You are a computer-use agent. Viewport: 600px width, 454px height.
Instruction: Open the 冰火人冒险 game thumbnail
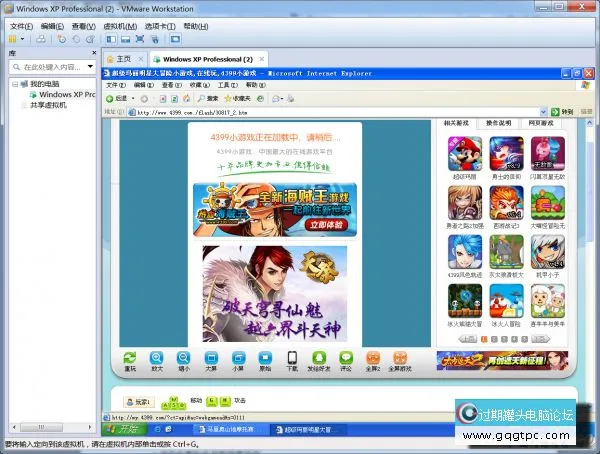(506, 300)
